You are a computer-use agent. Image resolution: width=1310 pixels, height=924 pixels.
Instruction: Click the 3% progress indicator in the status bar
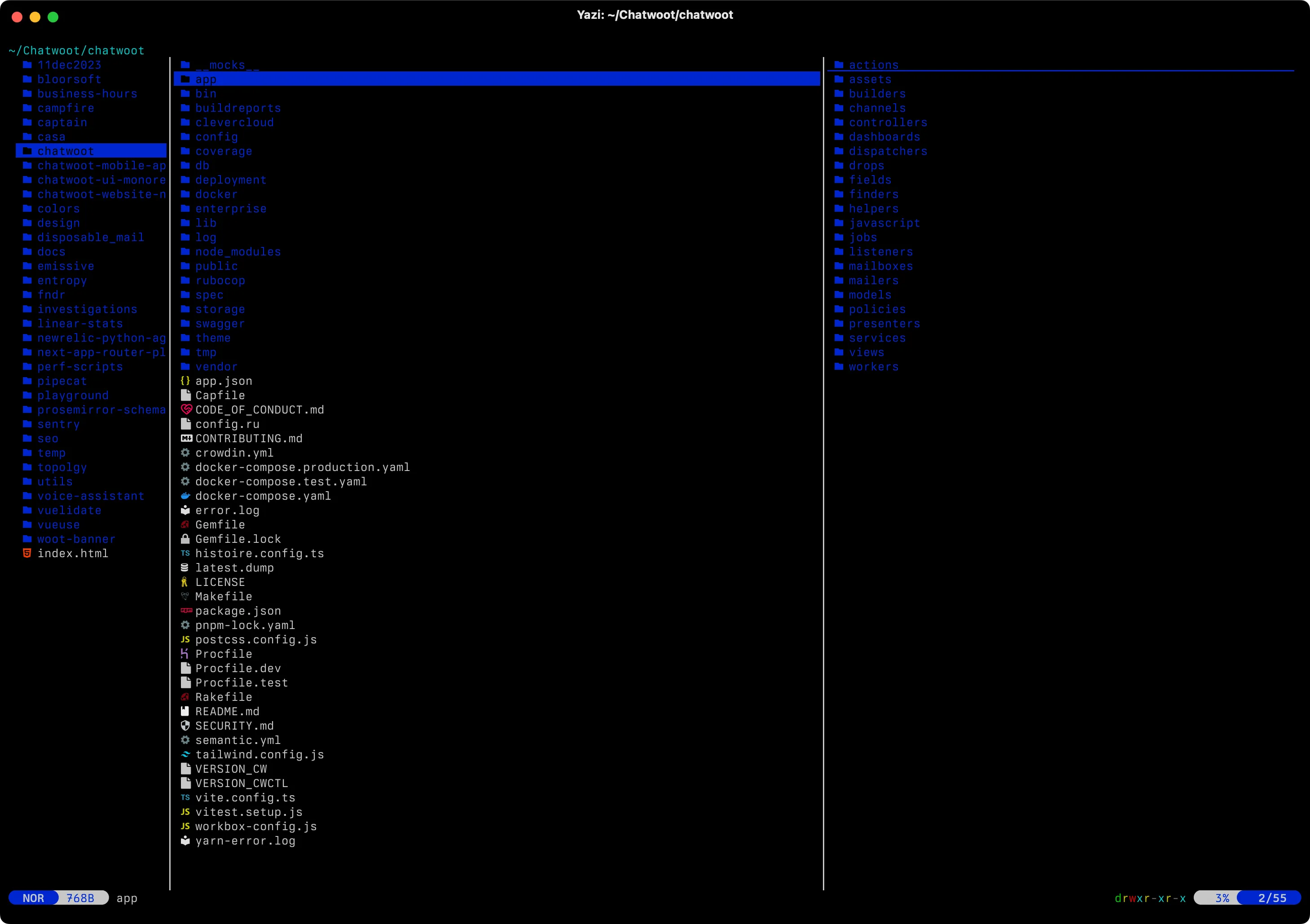1222,898
